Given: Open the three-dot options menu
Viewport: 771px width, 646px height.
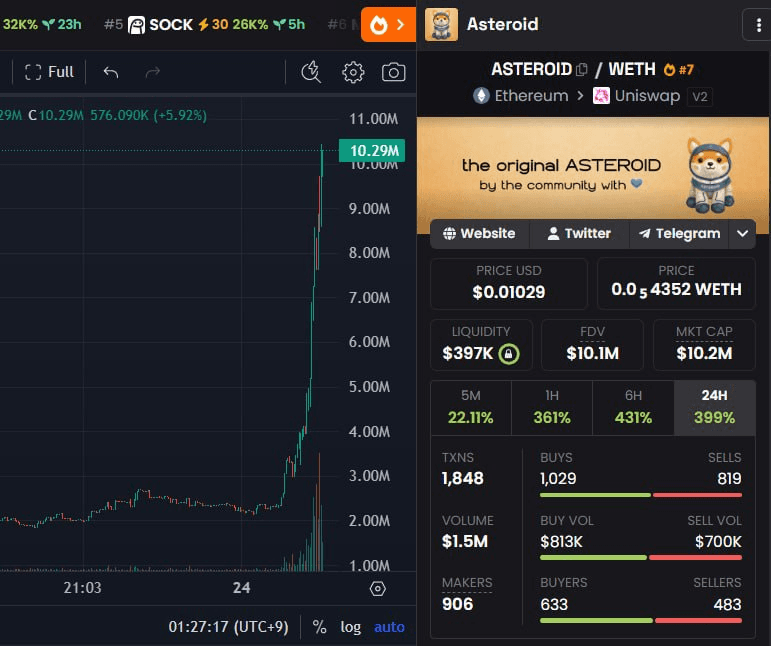Looking at the screenshot, I should point(759,25).
